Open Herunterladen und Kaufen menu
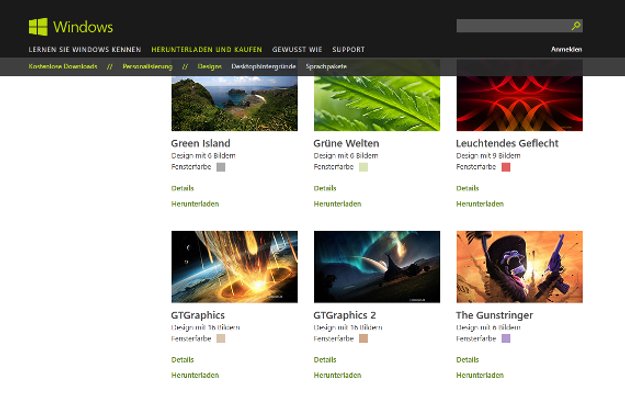 coord(206,49)
